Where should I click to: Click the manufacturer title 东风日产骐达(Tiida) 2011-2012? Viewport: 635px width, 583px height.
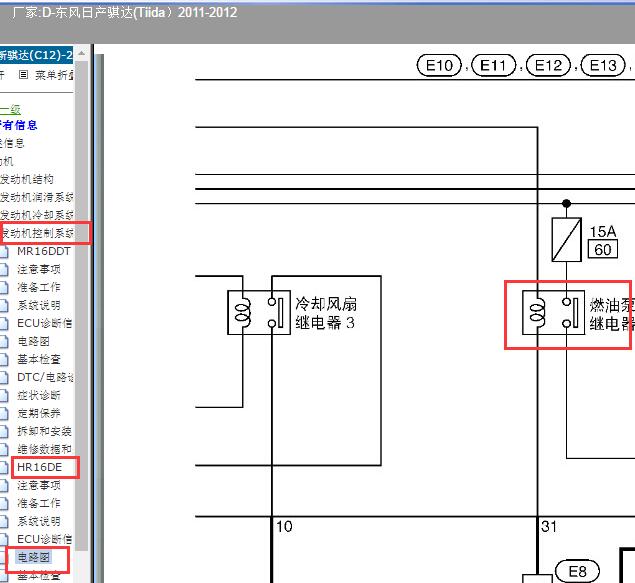(125, 13)
